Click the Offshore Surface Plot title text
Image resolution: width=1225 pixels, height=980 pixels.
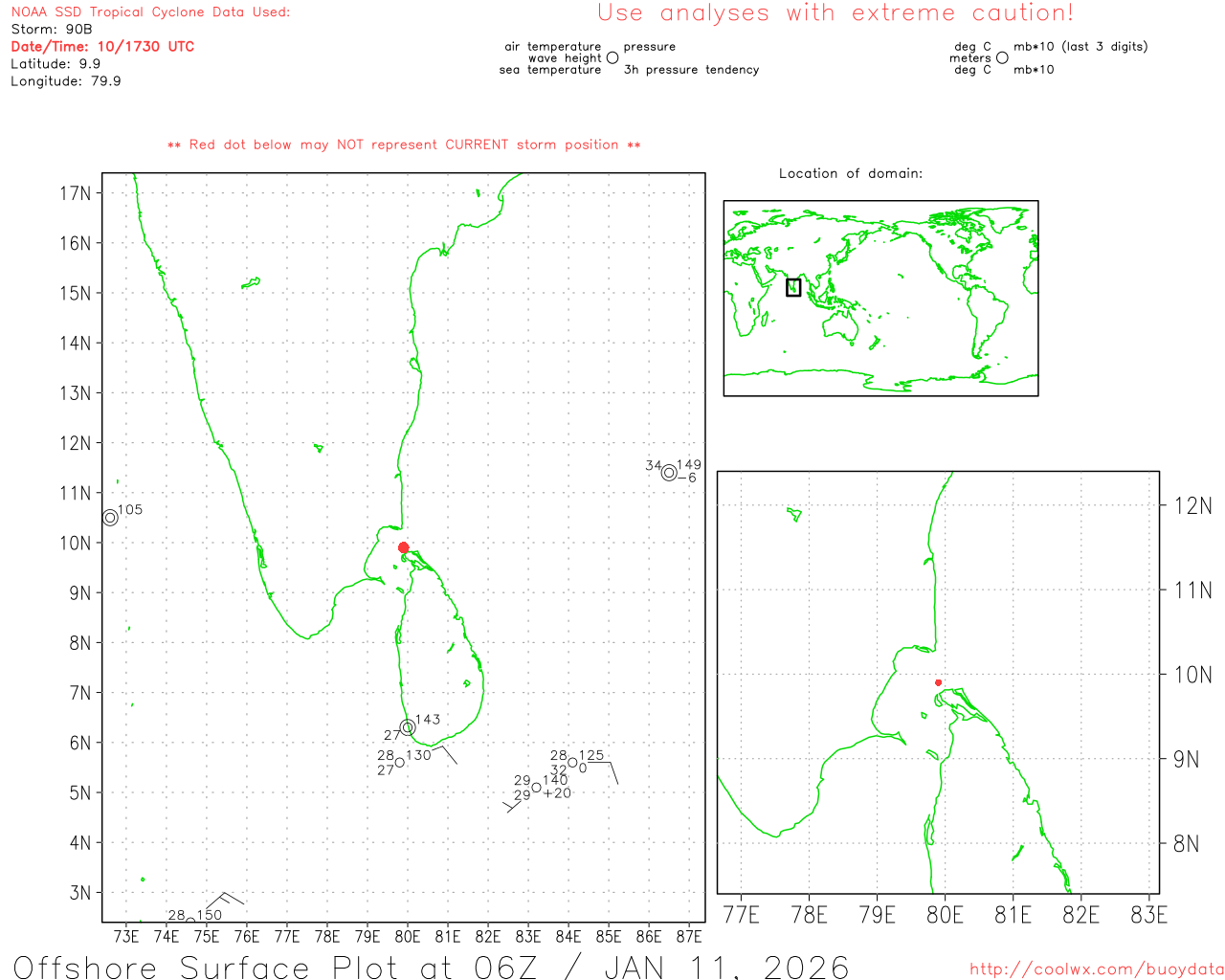coord(431,967)
